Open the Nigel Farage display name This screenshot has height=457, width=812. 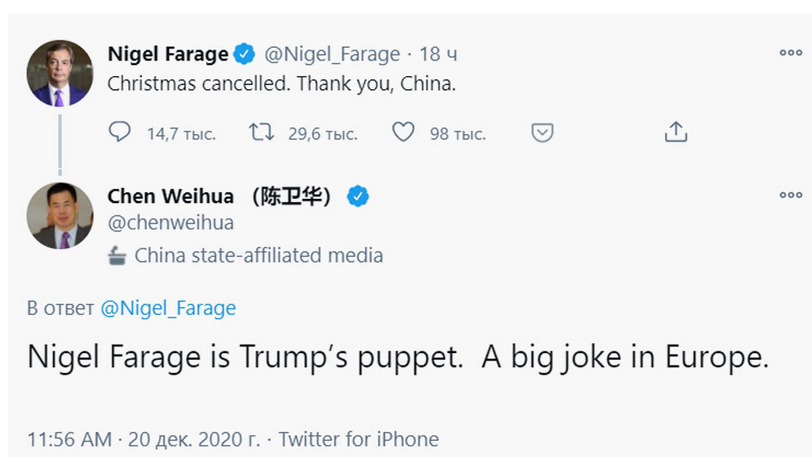click(x=168, y=54)
